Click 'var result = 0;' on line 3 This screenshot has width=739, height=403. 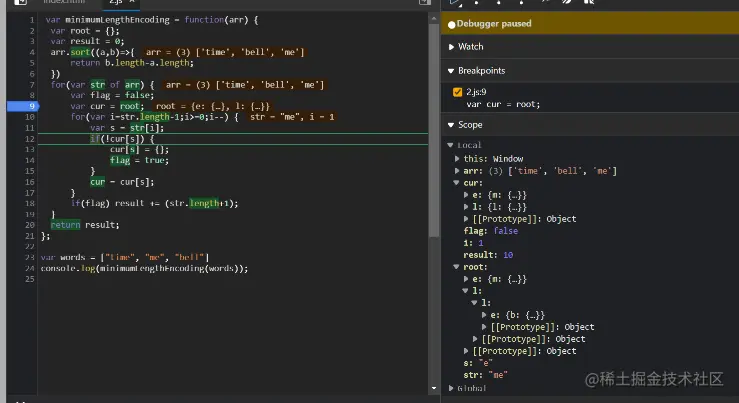(x=87, y=41)
